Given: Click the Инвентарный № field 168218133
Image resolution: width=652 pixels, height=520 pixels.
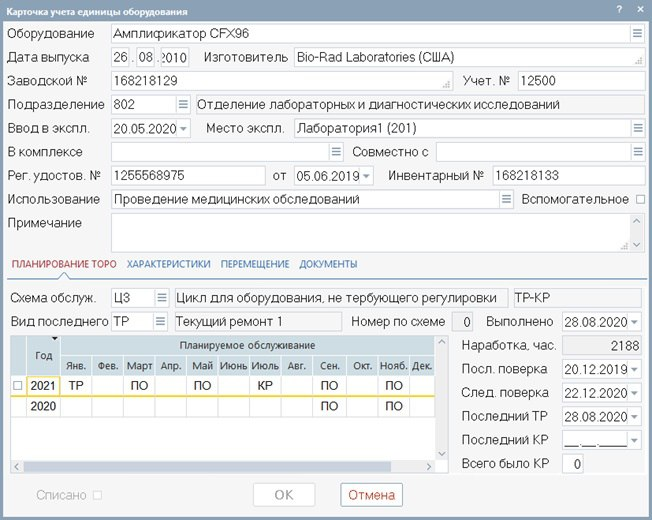Looking at the screenshot, I should pos(568,175).
